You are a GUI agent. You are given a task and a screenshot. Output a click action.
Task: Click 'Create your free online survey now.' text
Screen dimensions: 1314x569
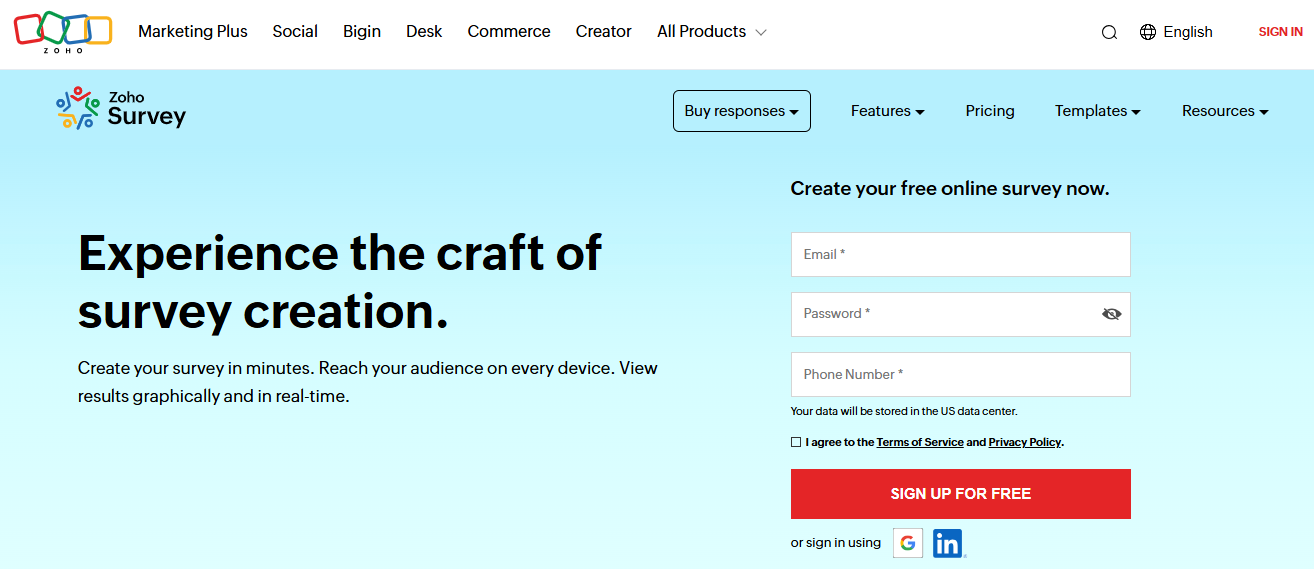[x=950, y=188]
